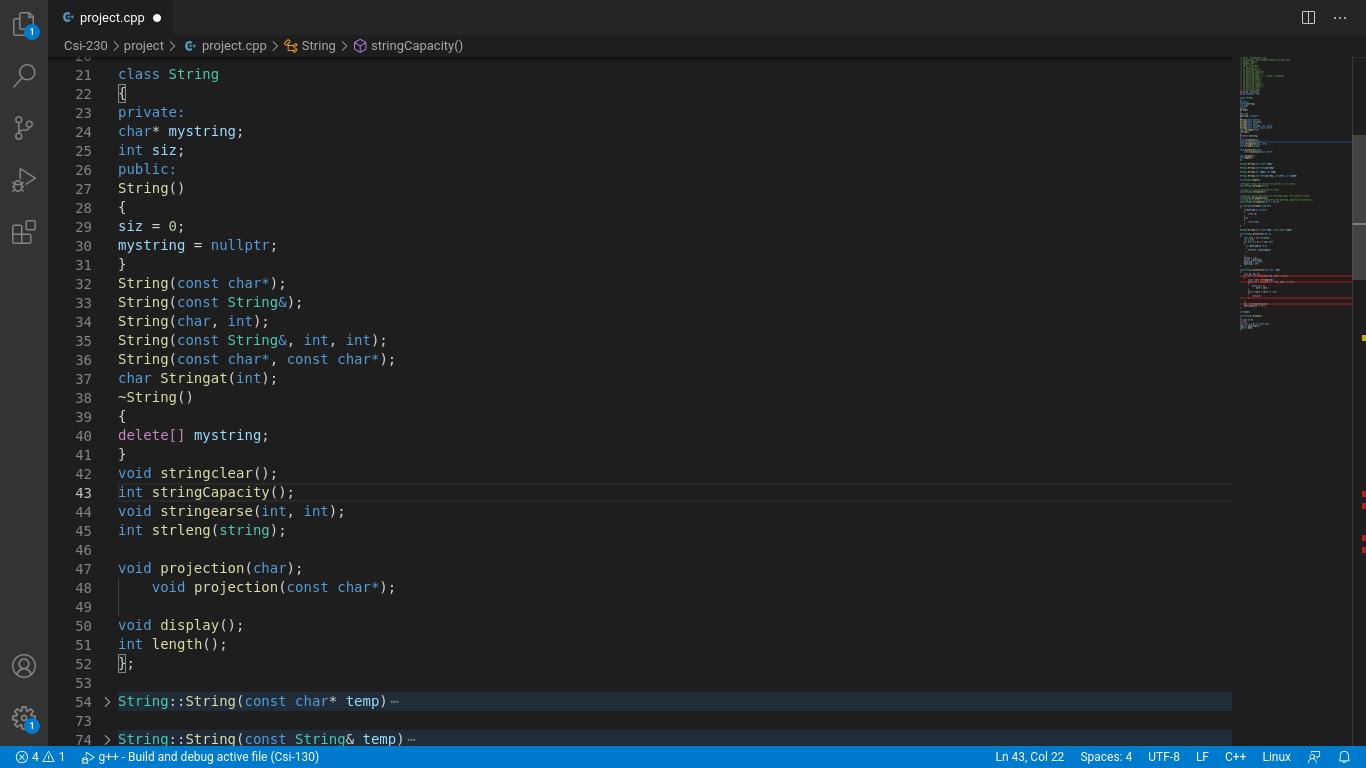
Task: Open the Search view
Action: click(24, 76)
